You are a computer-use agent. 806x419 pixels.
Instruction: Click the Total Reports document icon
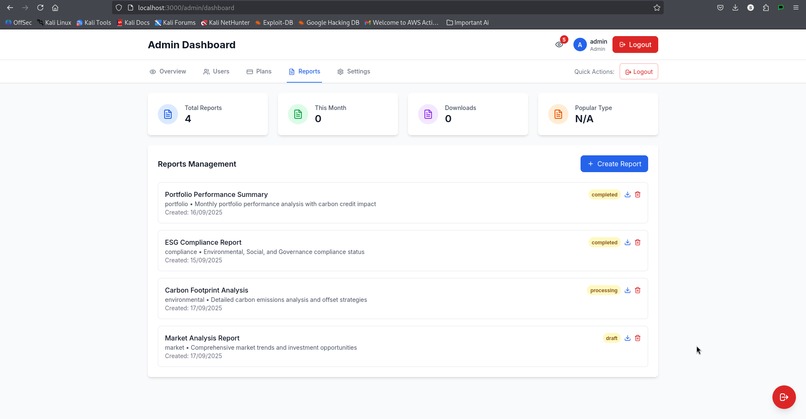[168, 114]
